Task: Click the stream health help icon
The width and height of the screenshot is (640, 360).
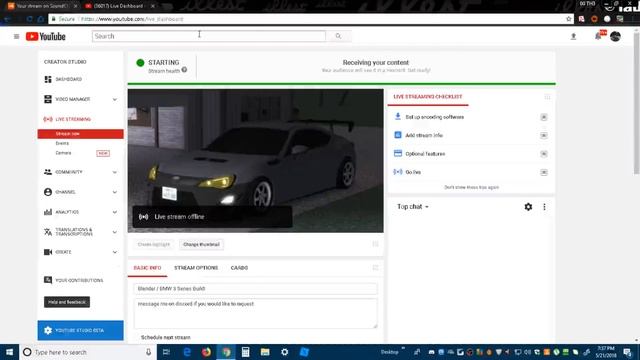Action: pos(184,70)
